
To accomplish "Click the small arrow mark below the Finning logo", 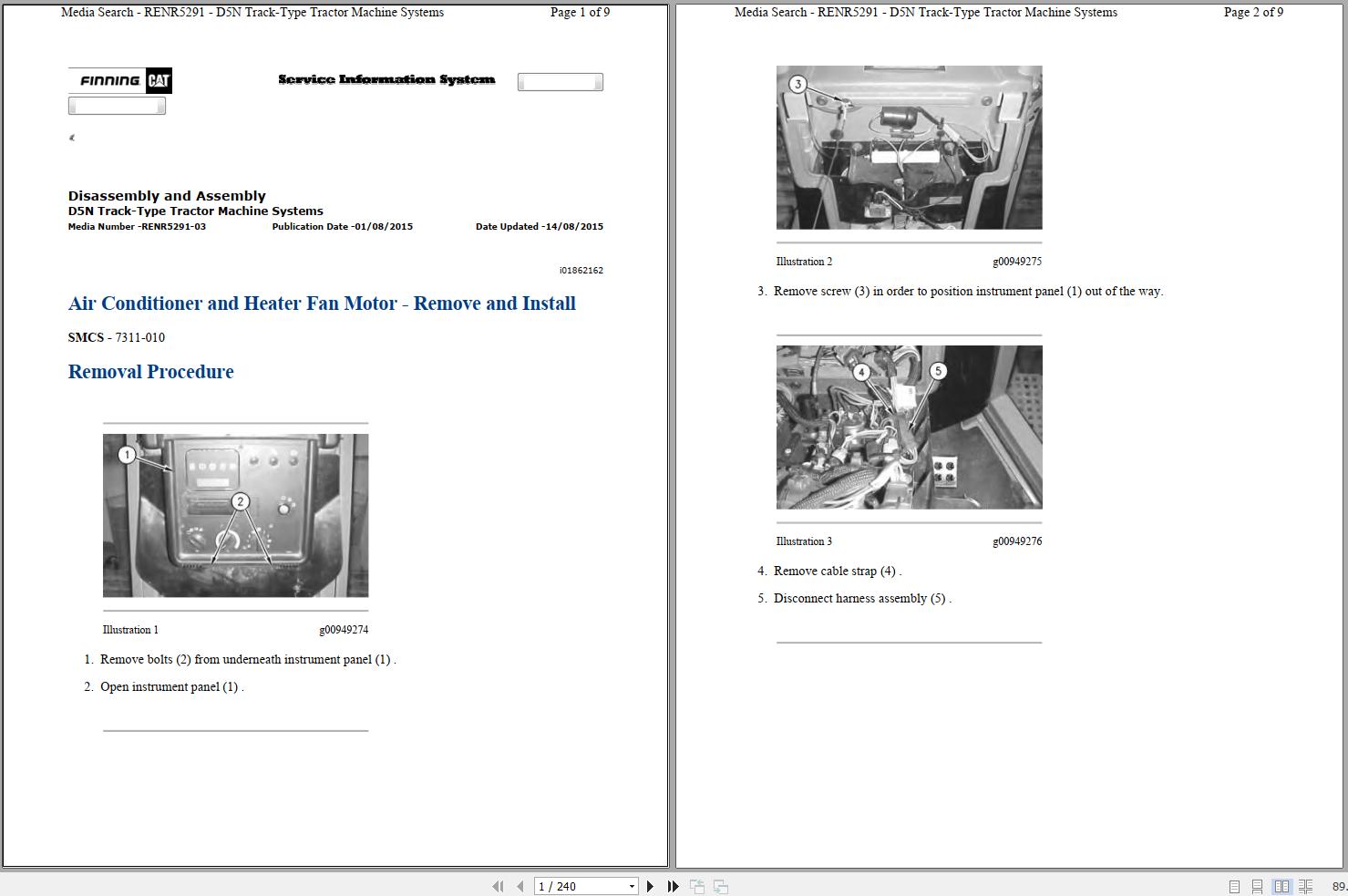I will (x=72, y=138).
